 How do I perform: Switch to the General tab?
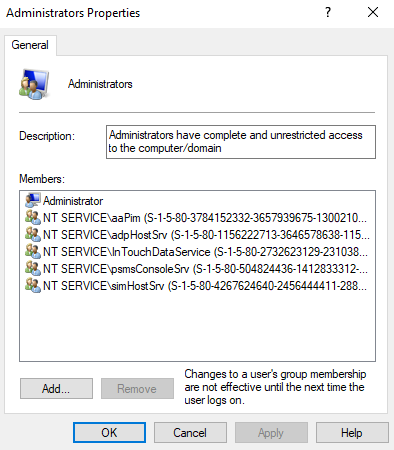click(x=30, y=45)
